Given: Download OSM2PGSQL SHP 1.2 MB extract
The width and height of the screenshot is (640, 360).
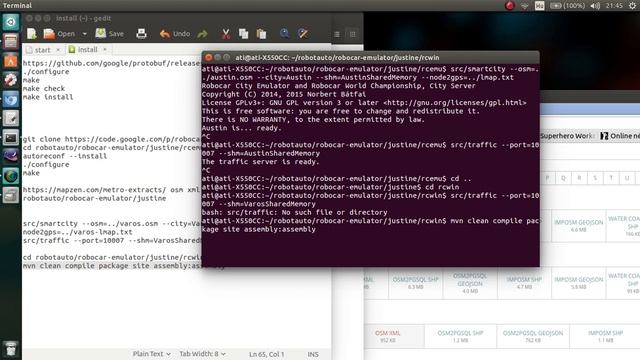Looking at the screenshot, I should click(x=460, y=336).
